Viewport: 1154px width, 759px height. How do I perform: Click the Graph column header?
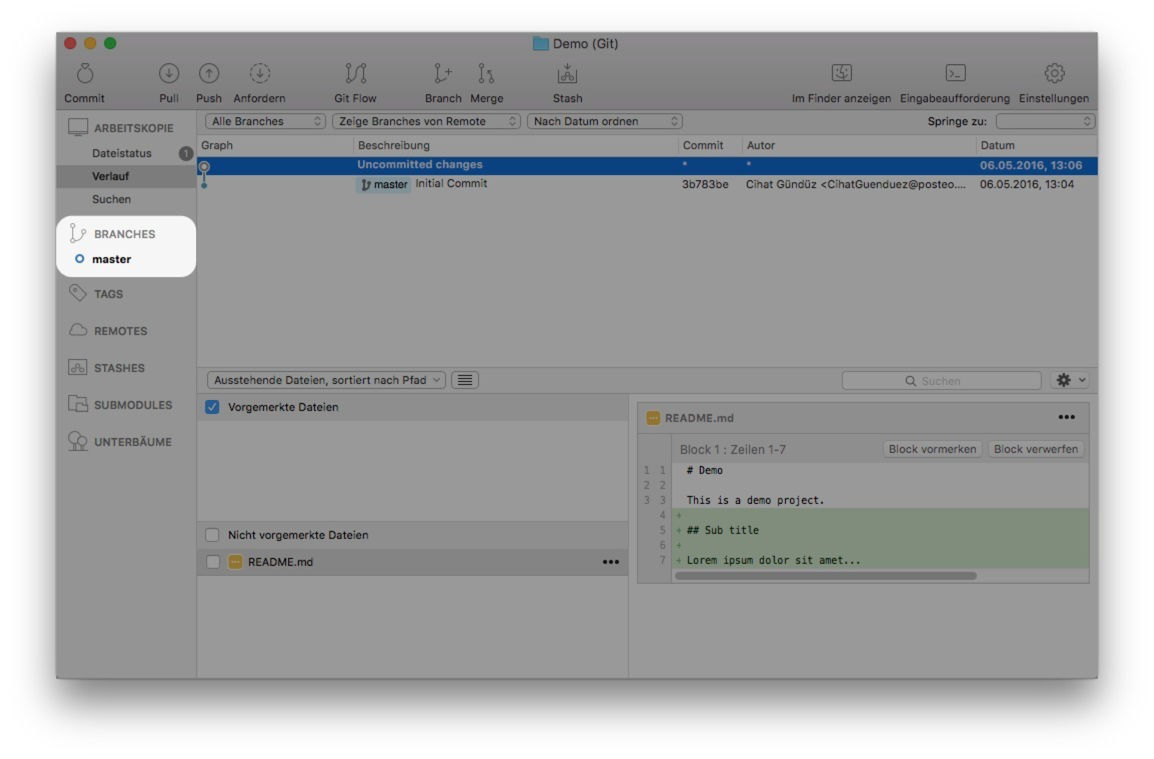(217, 145)
